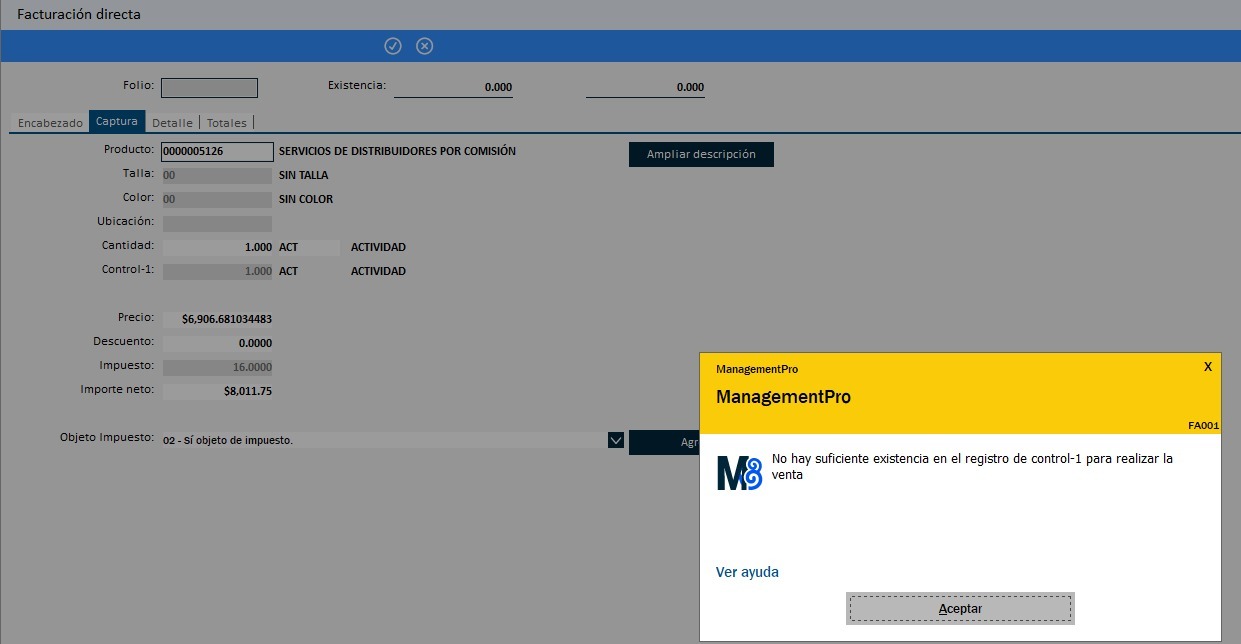Close the ManagementPro dialog with X
Screen dimensions: 1241x644
(1208, 366)
